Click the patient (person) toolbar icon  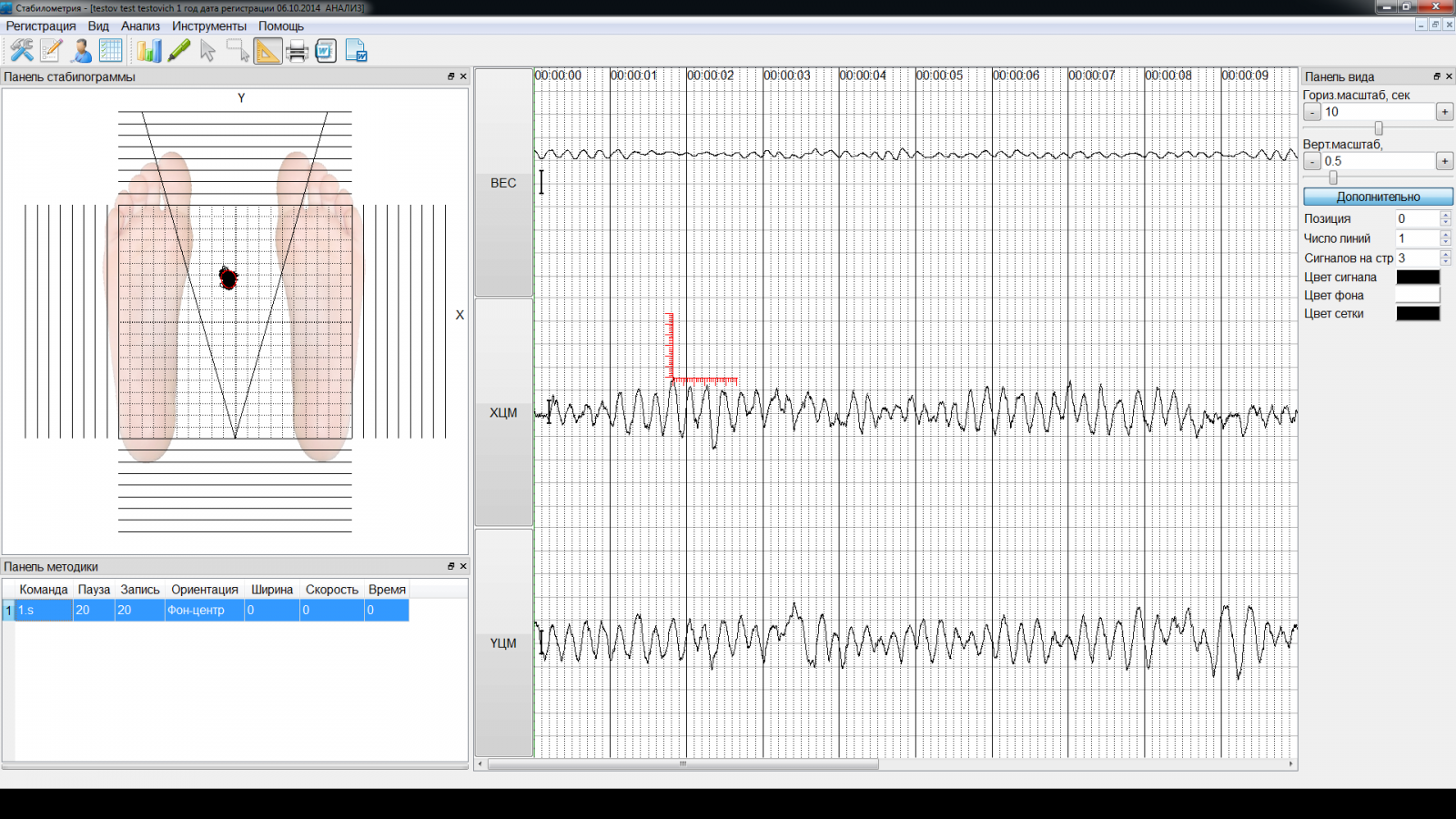[81, 51]
